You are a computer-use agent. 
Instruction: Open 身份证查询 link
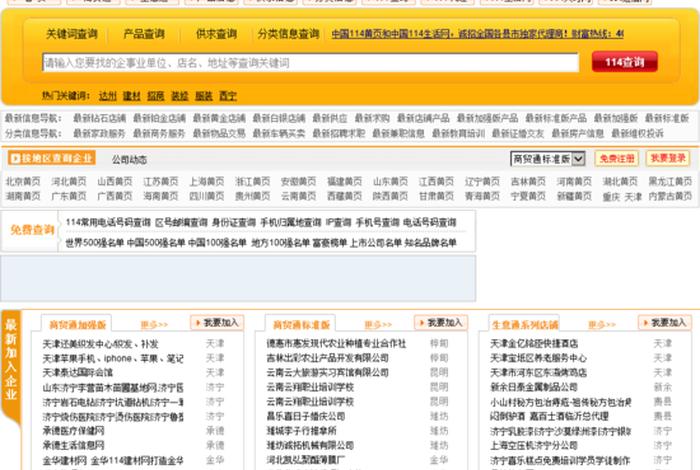coord(234,222)
